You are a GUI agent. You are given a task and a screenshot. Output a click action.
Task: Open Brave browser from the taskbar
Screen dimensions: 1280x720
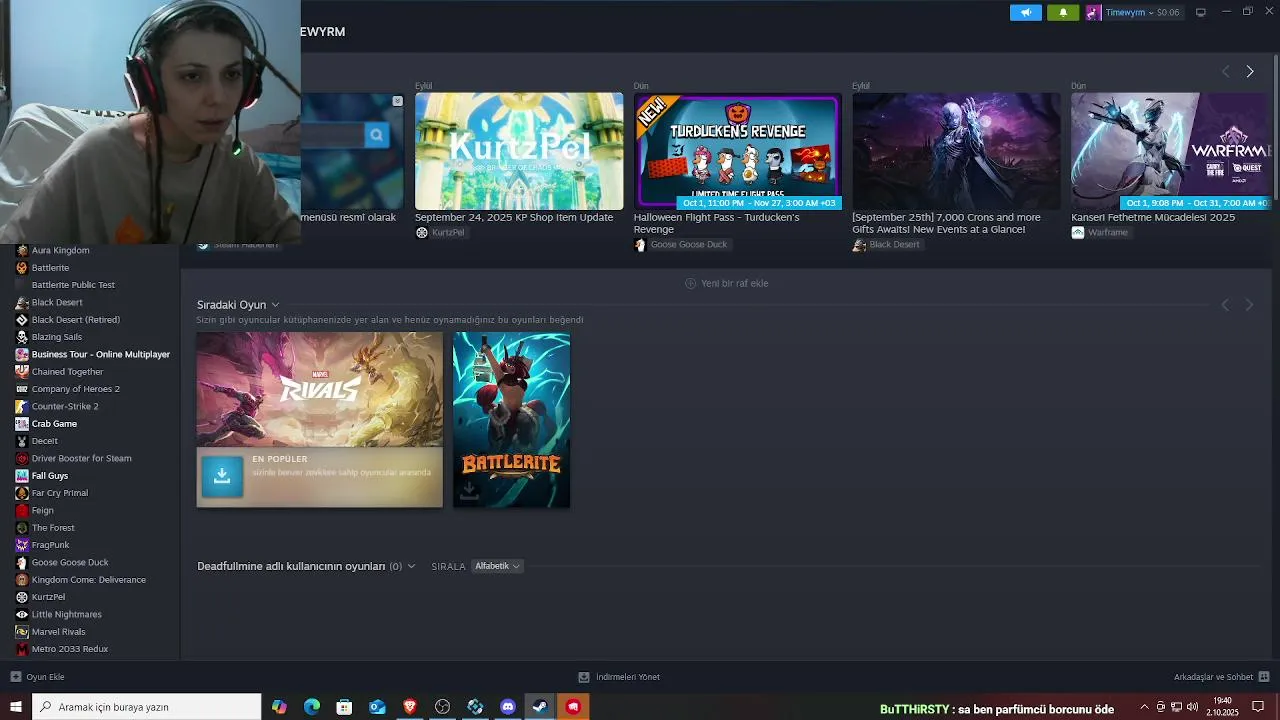(410, 707)
